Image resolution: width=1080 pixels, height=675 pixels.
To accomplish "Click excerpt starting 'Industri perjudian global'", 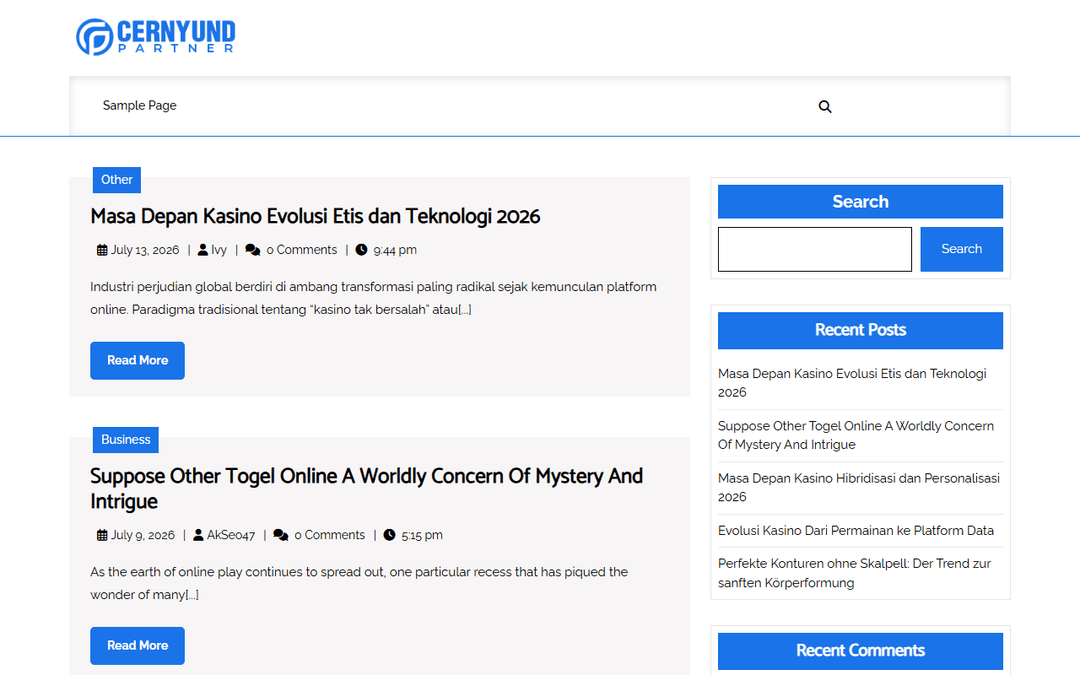I will [x=373, y=298].
